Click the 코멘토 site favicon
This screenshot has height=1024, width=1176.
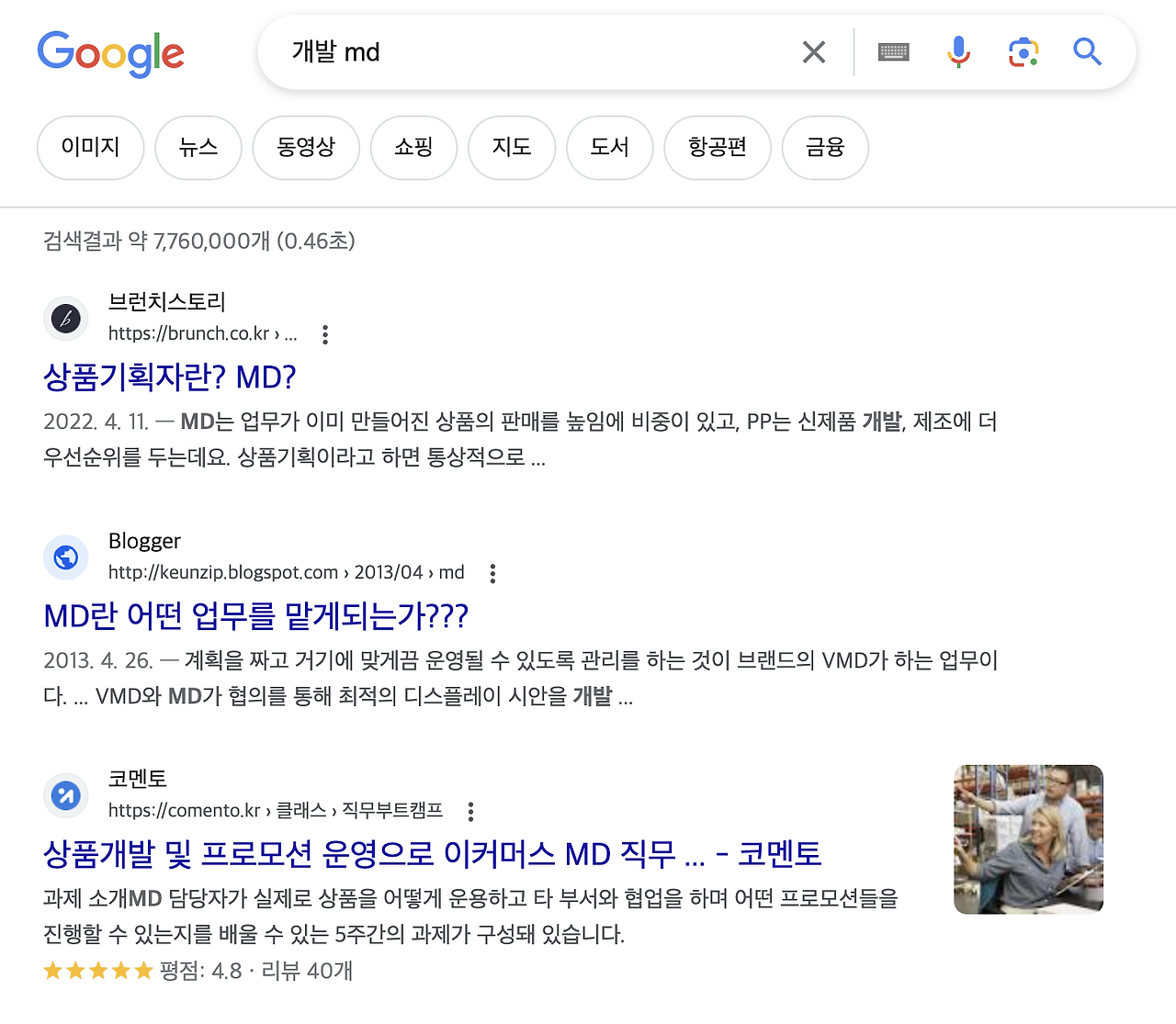click(x=65, y=795)
